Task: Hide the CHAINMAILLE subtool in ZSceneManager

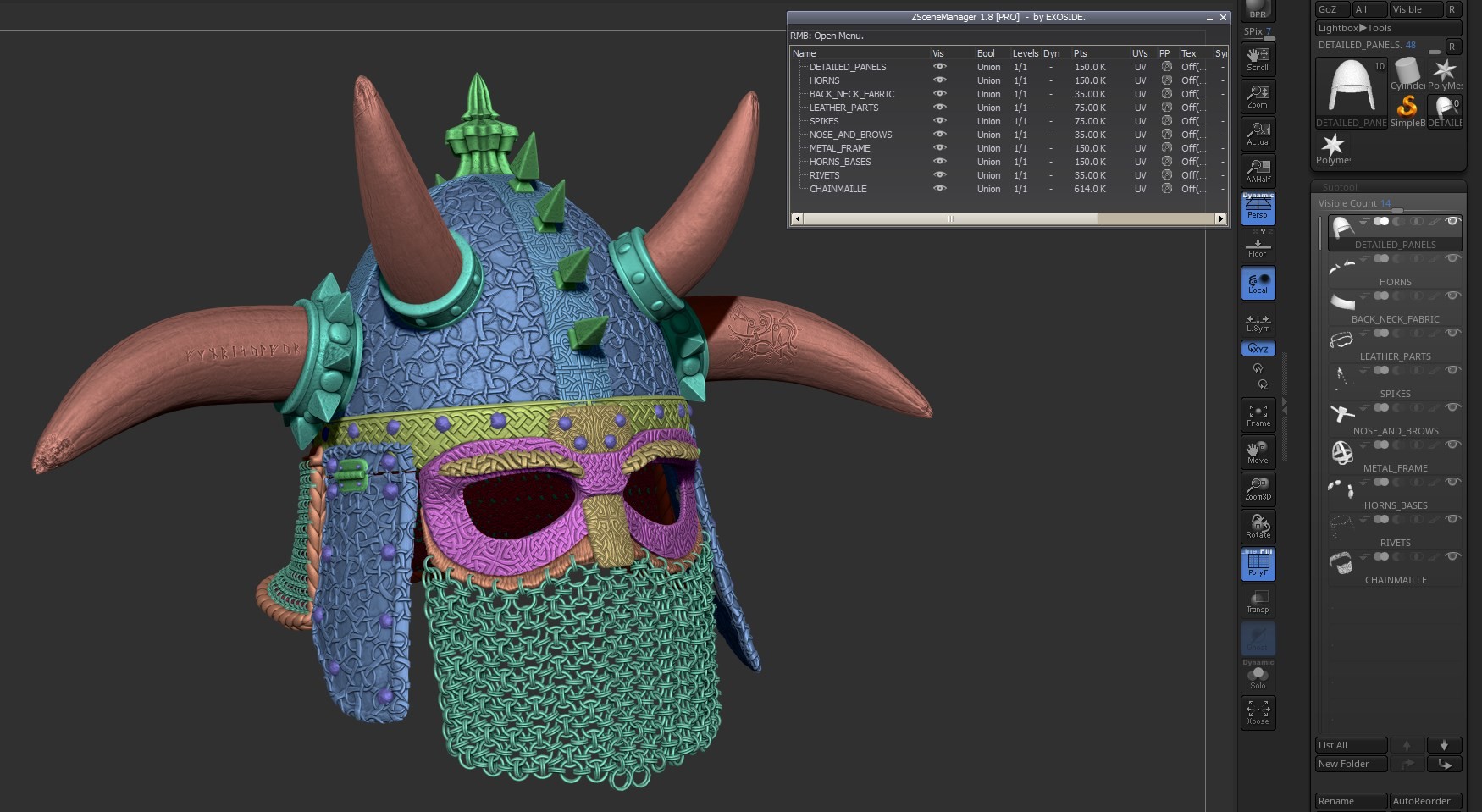Action: [939, 189]
